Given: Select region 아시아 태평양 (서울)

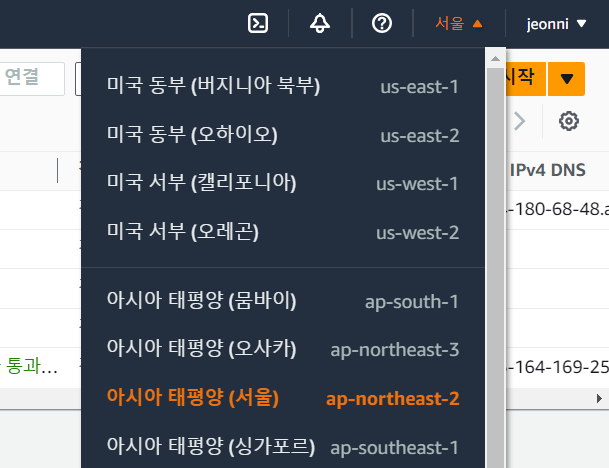Looking at the screenshot, I should pyautogui.click(x=283, y=398).
